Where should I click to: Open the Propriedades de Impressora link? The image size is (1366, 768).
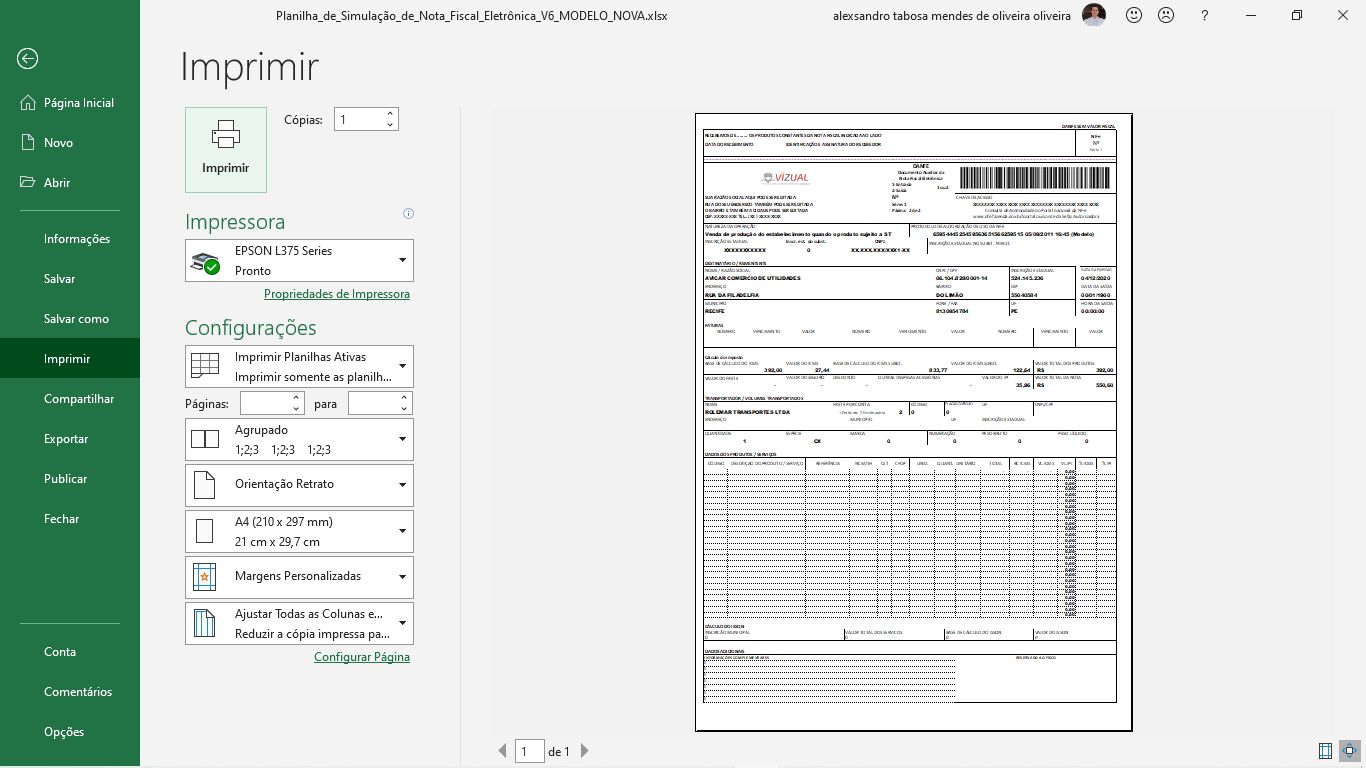pyautogui.click(x=336, y=294)
